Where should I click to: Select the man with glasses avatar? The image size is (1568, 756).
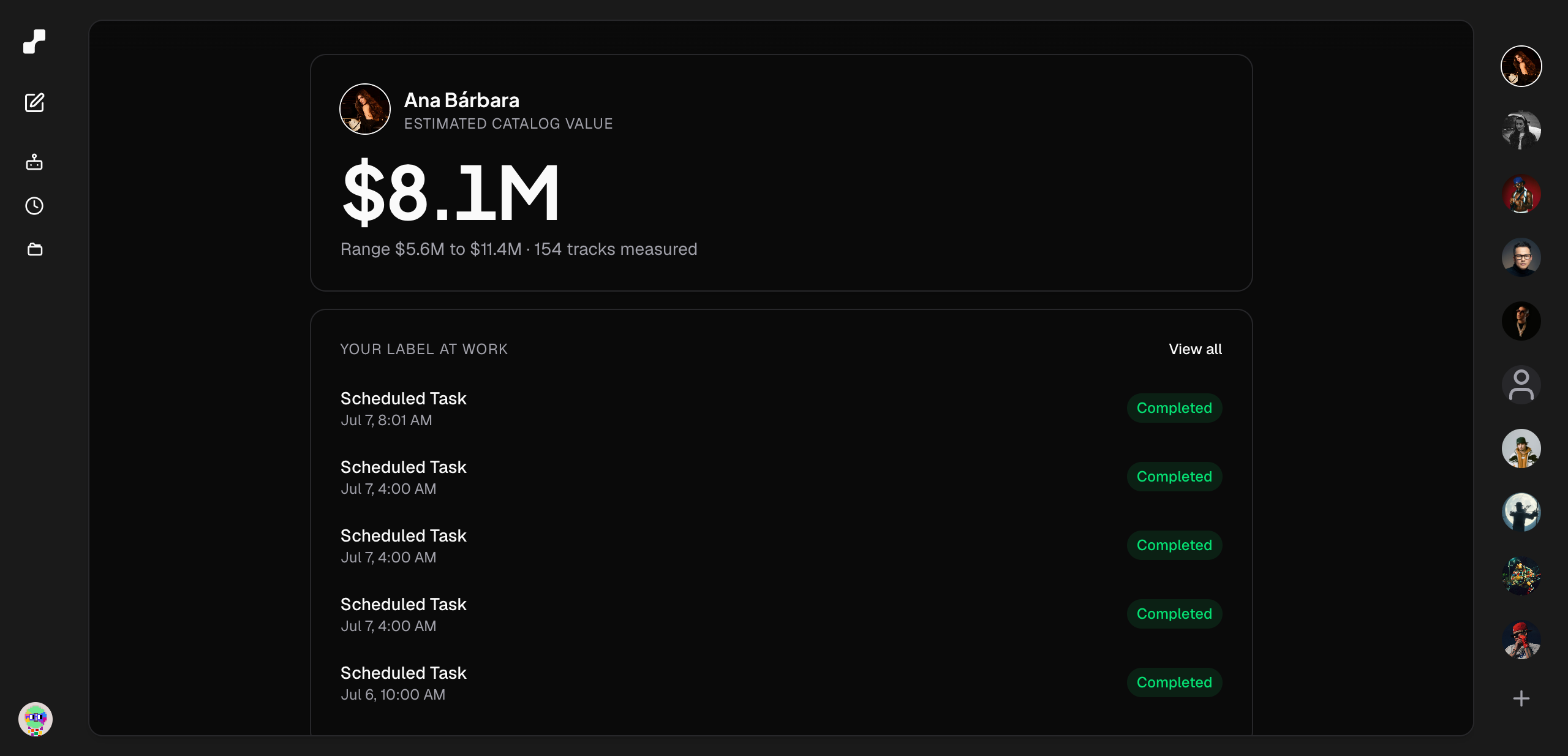point(1521,257)
